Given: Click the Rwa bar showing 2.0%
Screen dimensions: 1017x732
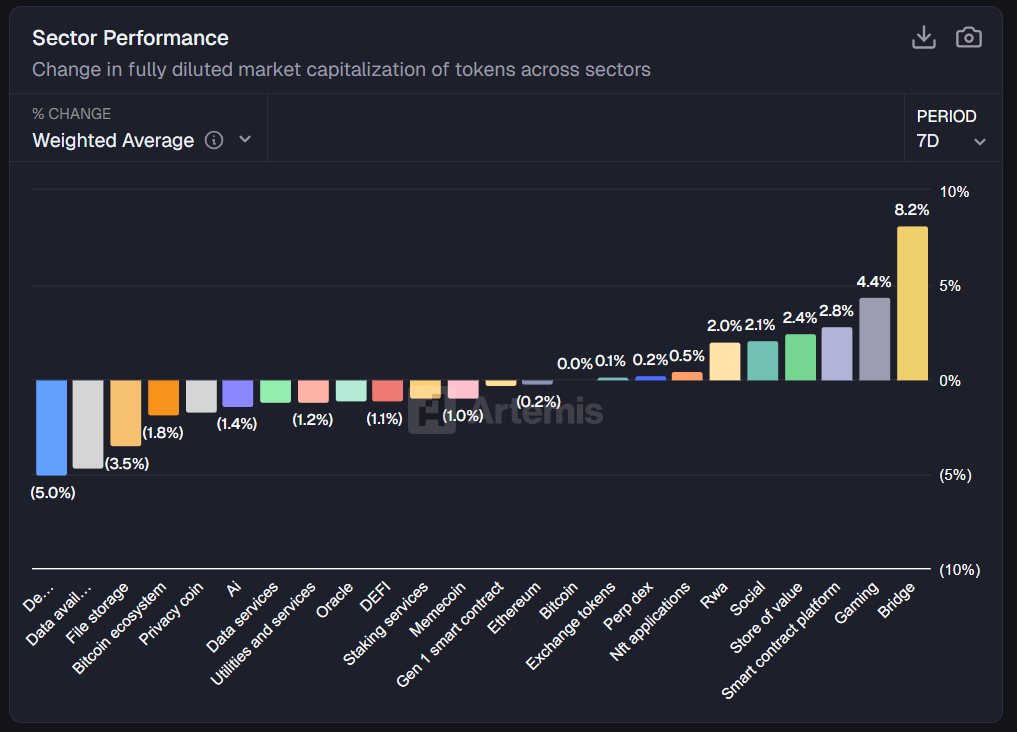Looking at the screenshot, I should click(725, 362).
